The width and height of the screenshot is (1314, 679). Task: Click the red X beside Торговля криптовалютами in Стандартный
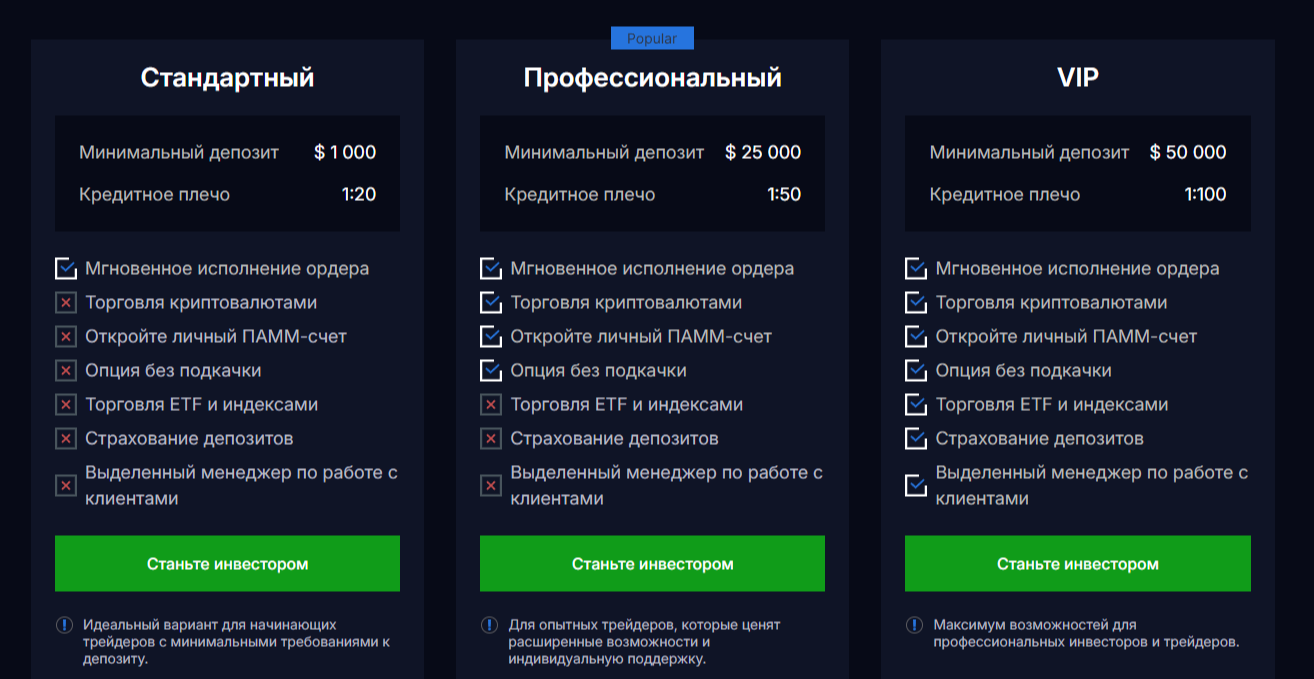tap(66, 303)
